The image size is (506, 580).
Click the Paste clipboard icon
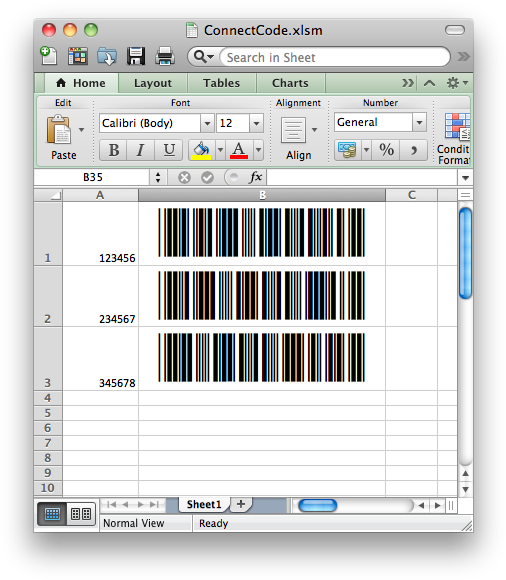(58, 129)
